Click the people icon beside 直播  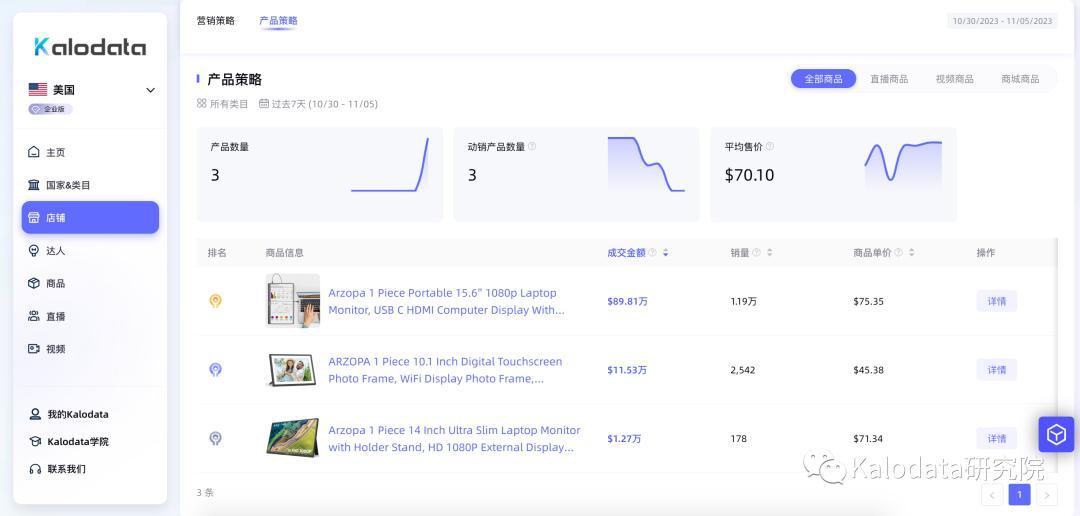(34, 316)
